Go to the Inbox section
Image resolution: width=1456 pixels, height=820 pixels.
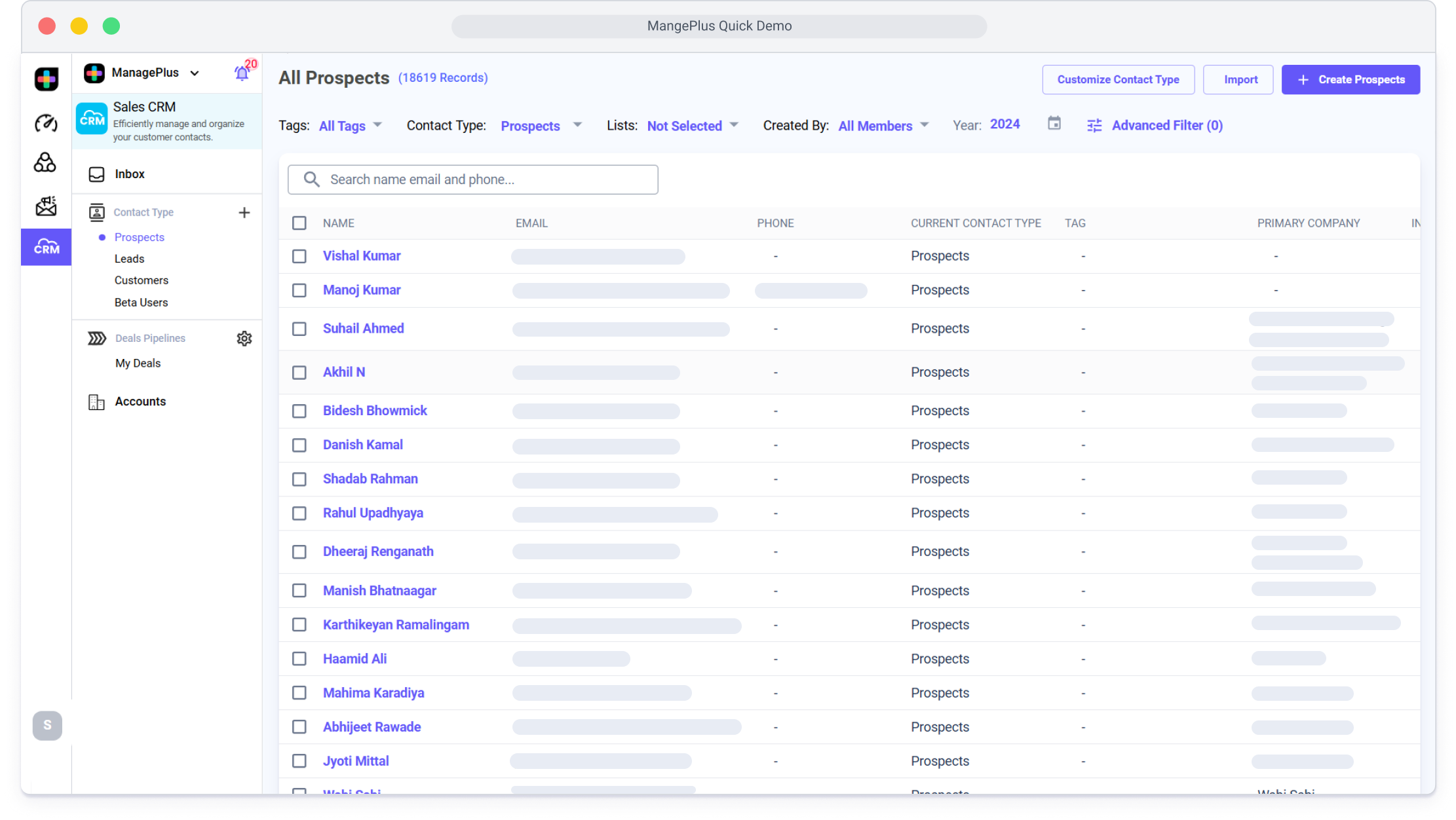click(130, 174)
